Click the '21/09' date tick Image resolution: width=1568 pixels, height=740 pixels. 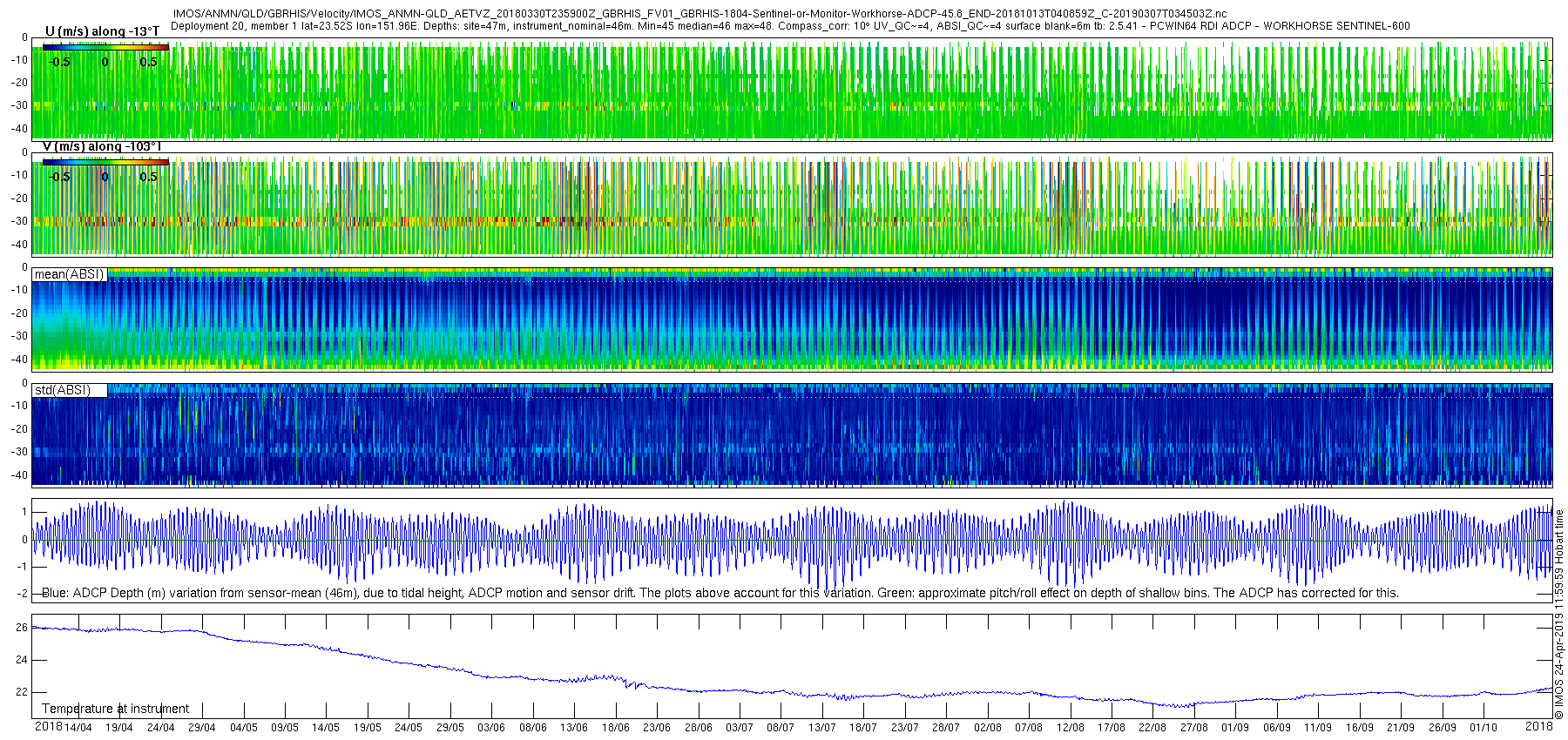click(x=1401, y=728)
